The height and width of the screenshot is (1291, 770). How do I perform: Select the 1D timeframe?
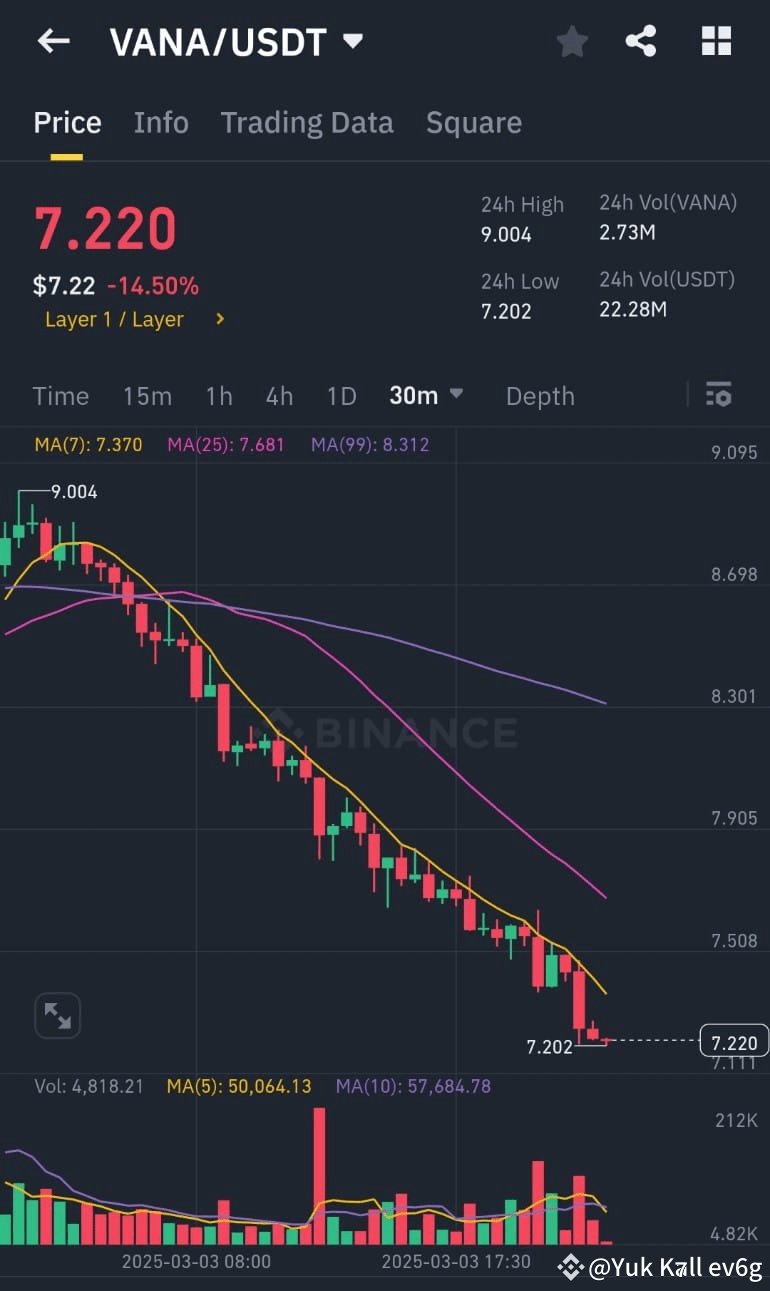pyautogui.click(x=341, y=395)
